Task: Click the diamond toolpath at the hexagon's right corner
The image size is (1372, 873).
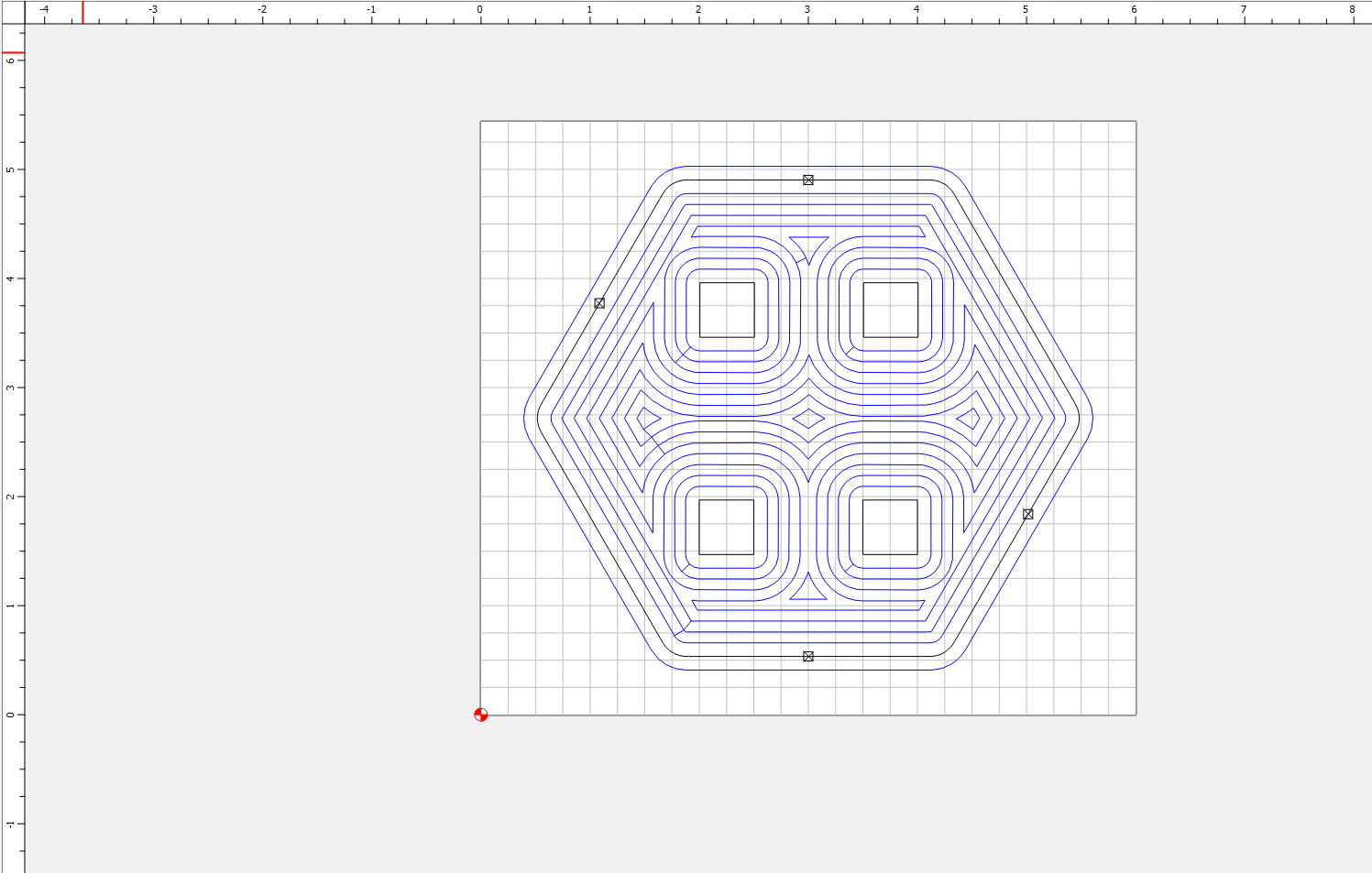Action: pyautogui.click(x=968, y=419)
